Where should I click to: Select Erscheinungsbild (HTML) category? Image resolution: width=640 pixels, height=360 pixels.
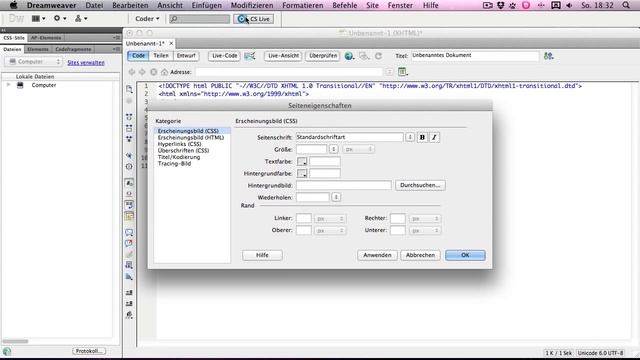click(x=191, y=138)
